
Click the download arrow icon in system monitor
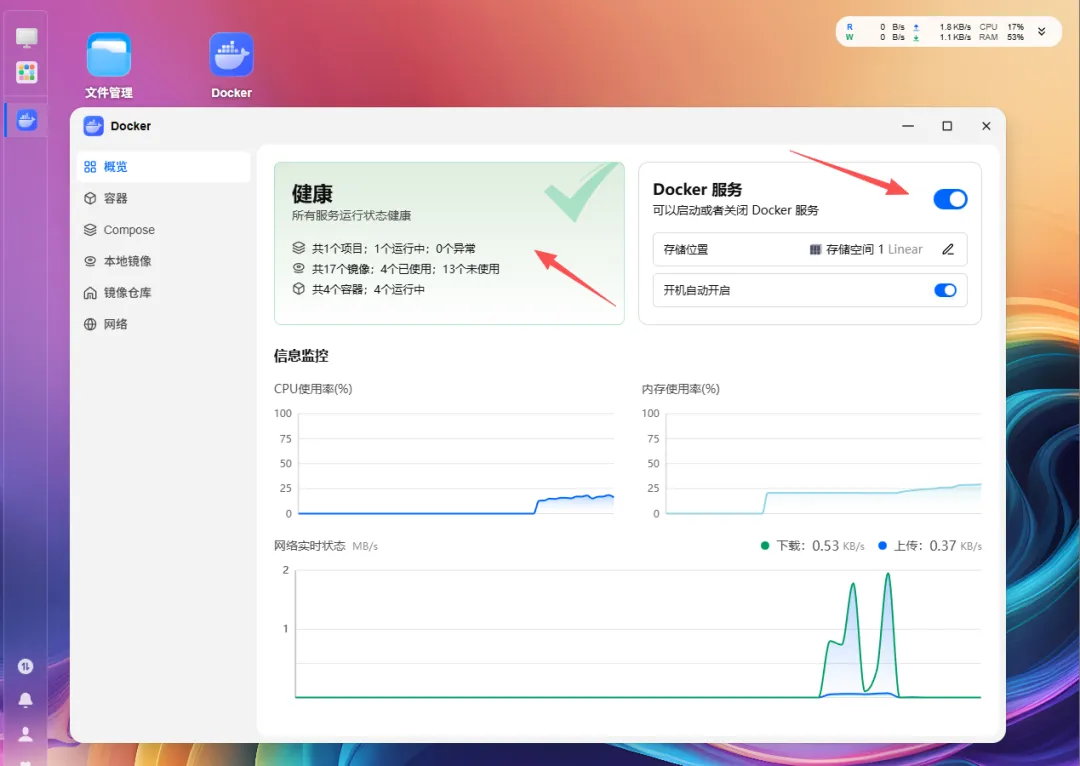[x=916, y=38]
